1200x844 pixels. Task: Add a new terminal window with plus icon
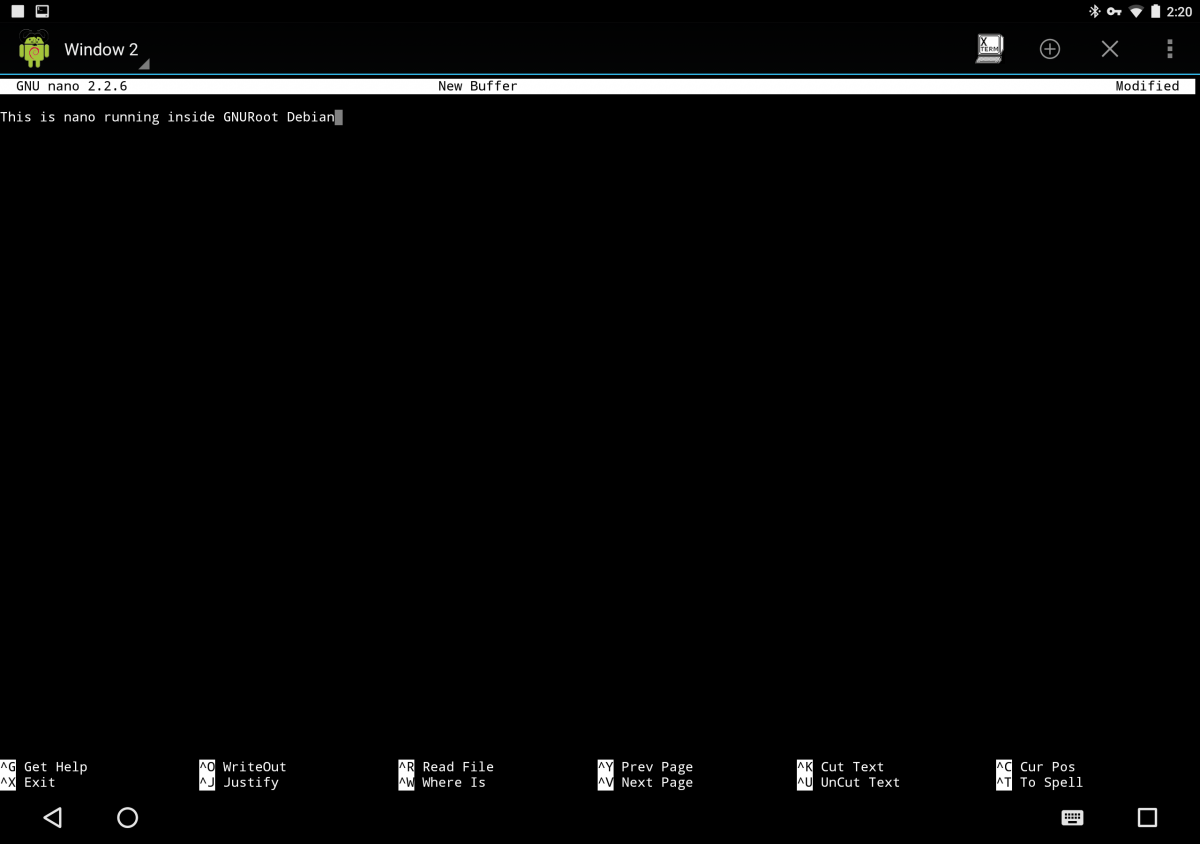[1049, 49]
